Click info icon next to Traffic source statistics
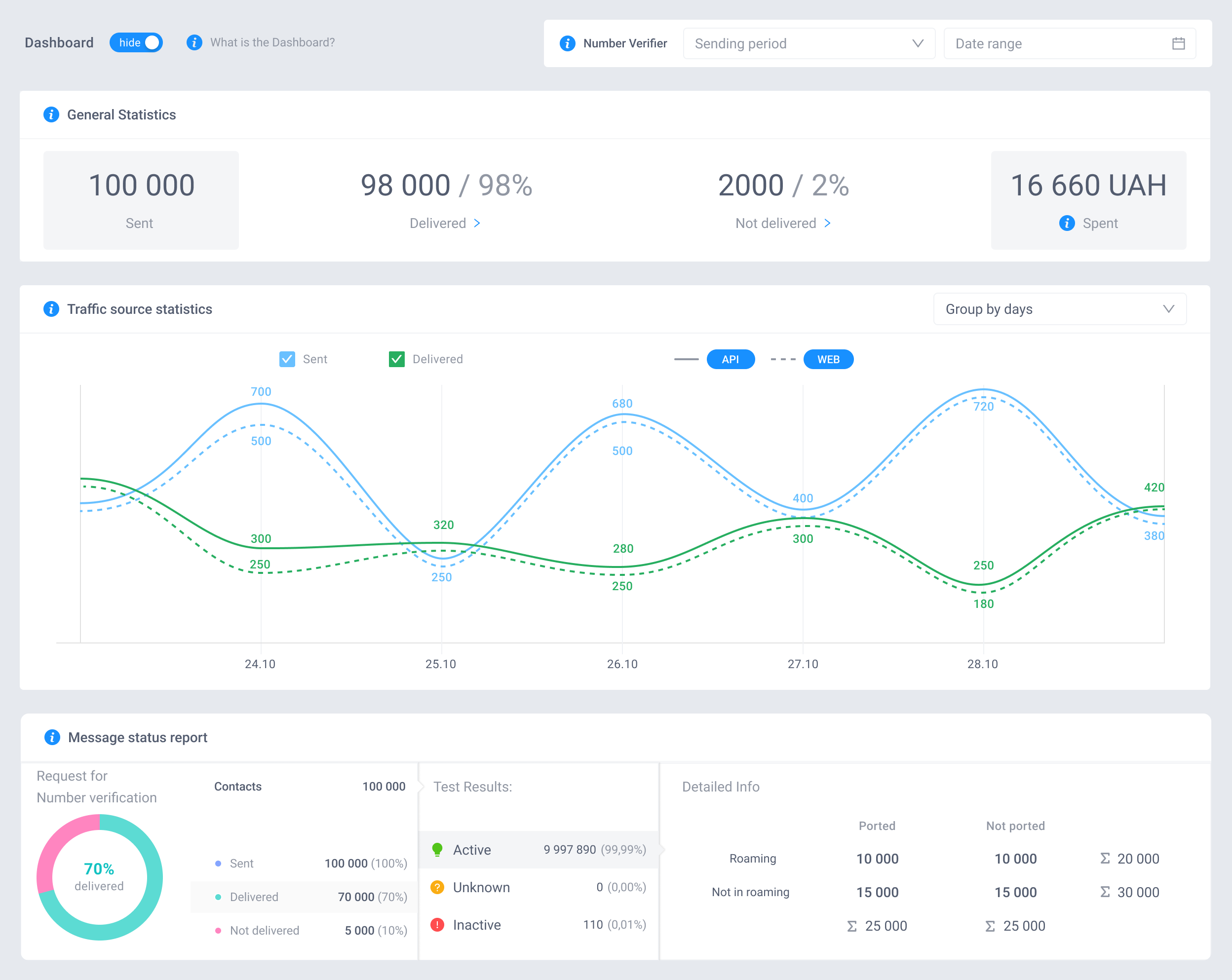Viewport: 1232px width, 980px height. (x=51, y=308)
